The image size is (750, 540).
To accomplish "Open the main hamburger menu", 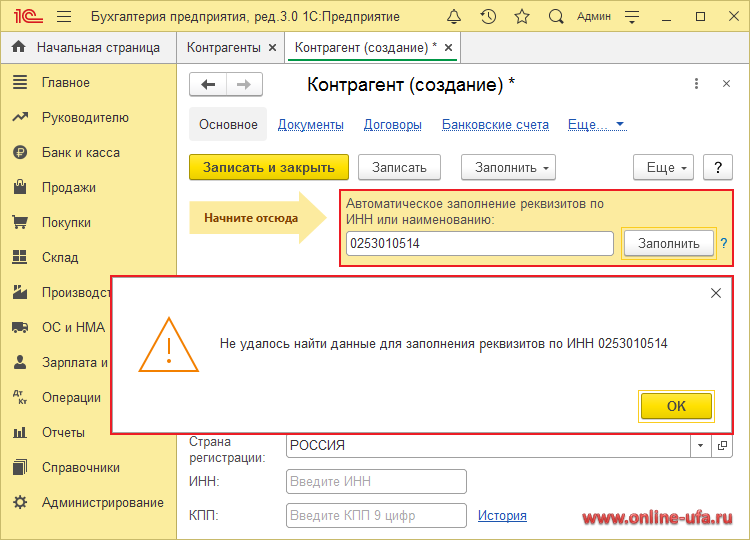I will 64,17.
